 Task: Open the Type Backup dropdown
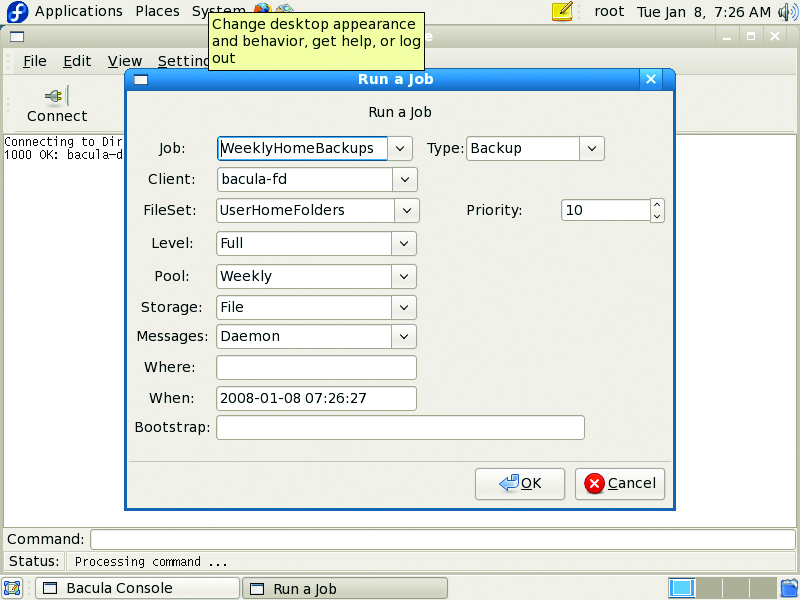pos(592,148)
